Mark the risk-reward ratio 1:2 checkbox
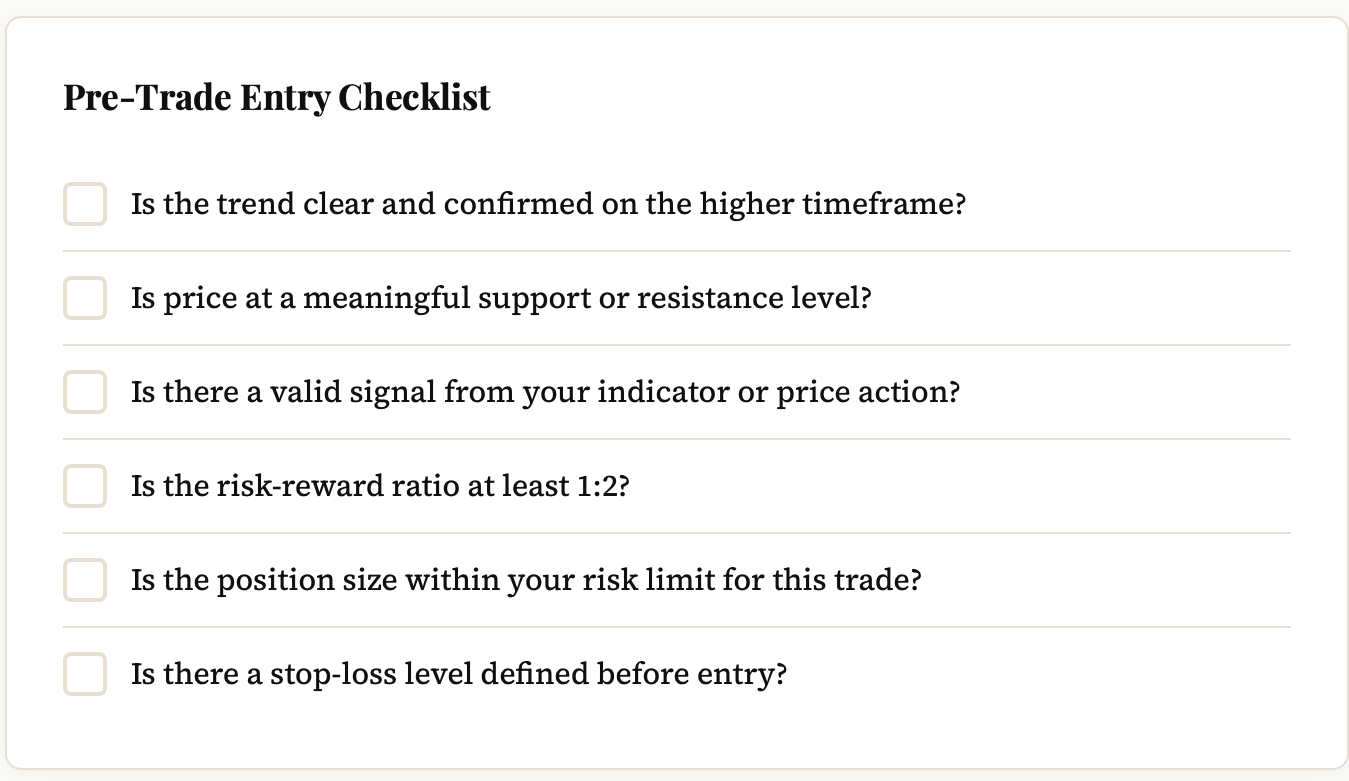 [x=85, y=486]
